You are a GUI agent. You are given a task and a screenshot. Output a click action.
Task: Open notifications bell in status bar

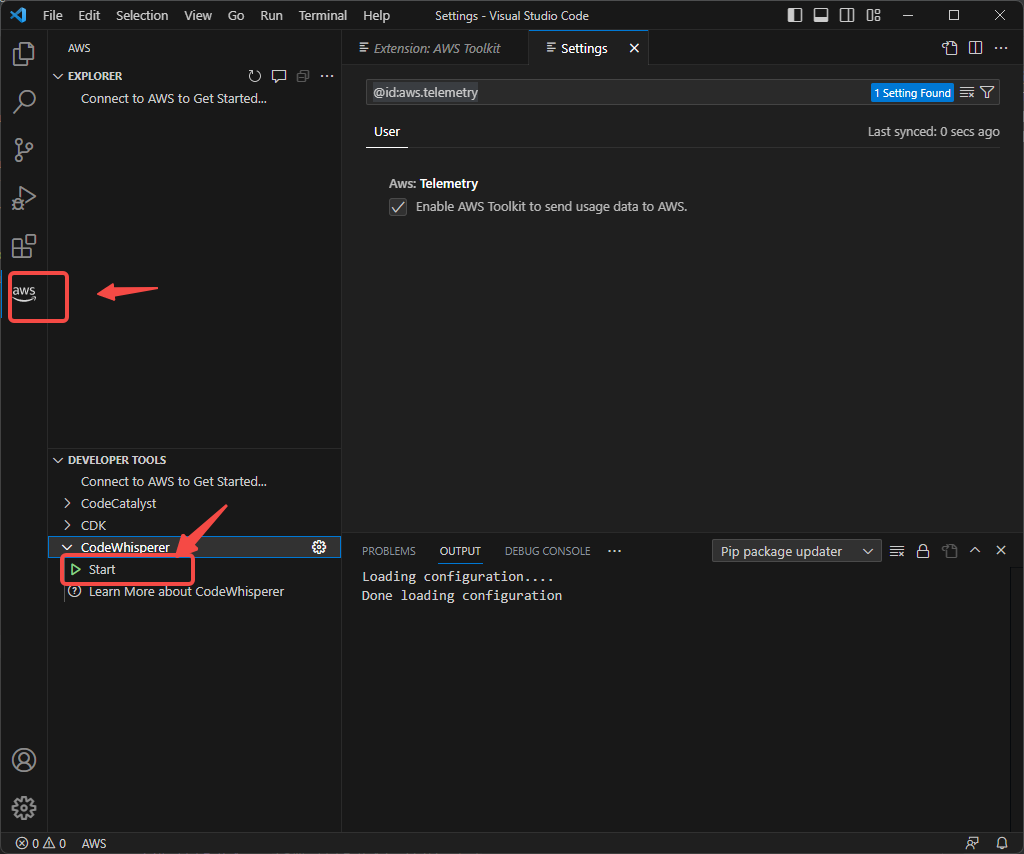point(1001,843)
